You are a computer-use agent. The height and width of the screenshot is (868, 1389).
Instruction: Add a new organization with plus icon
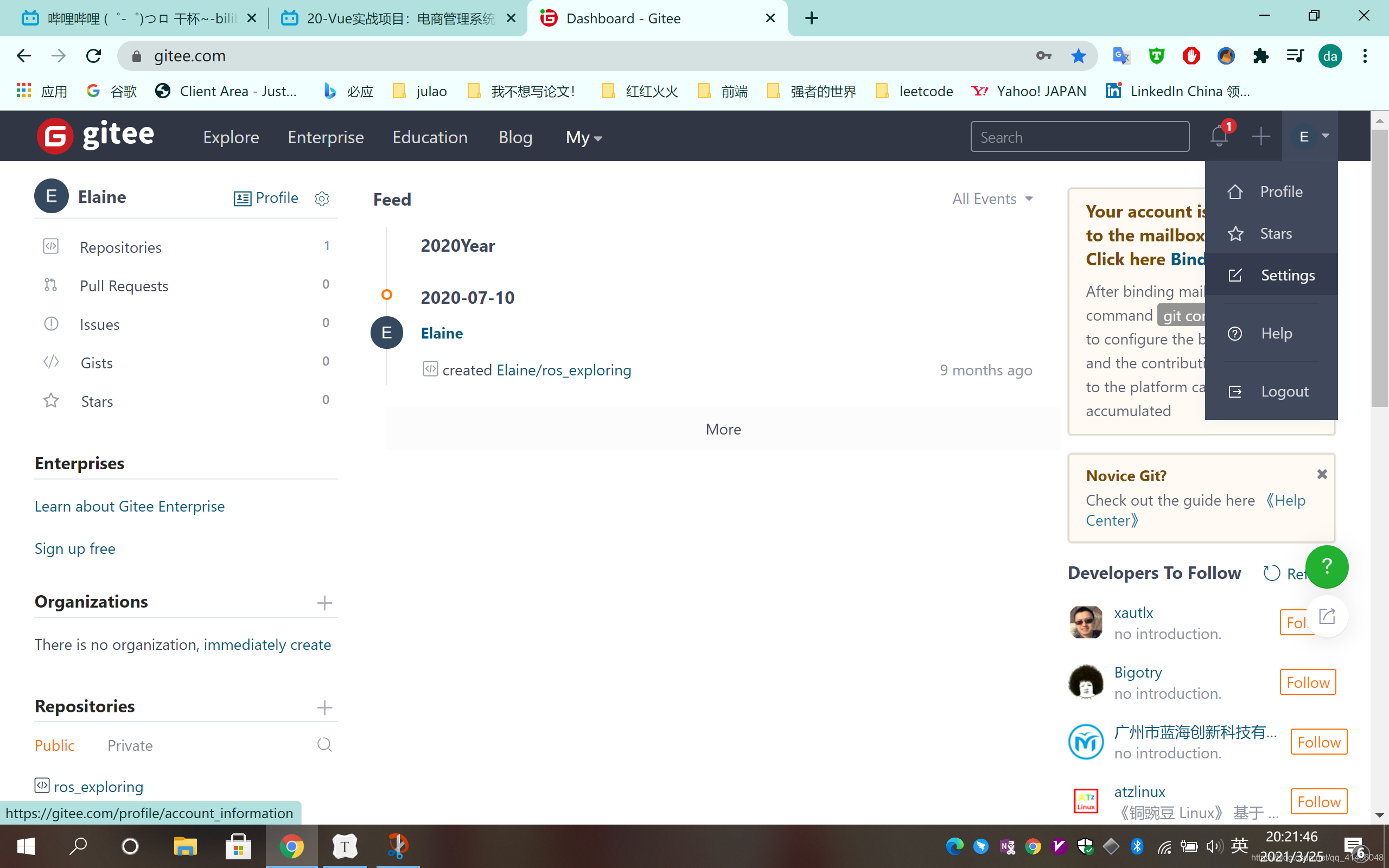324,603
